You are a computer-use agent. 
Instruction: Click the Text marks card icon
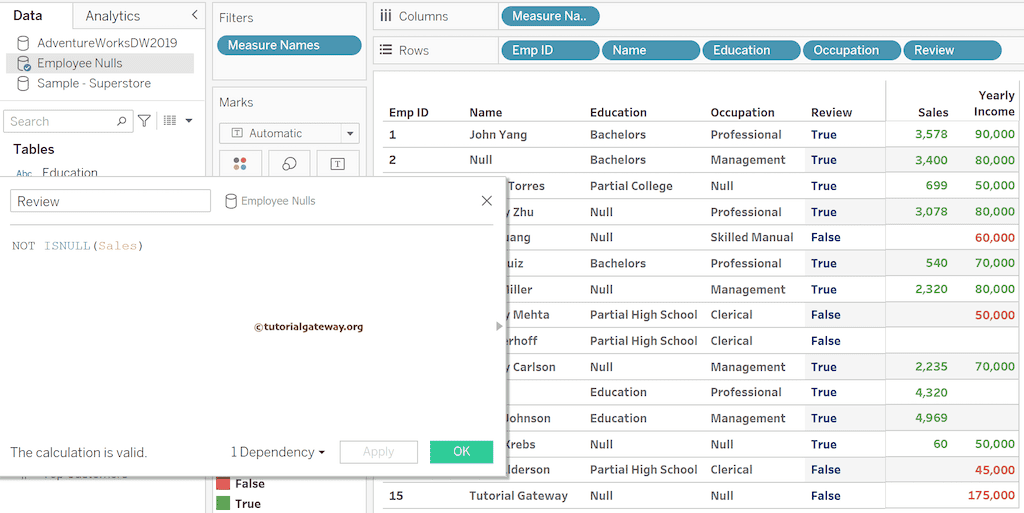[337, 164]
